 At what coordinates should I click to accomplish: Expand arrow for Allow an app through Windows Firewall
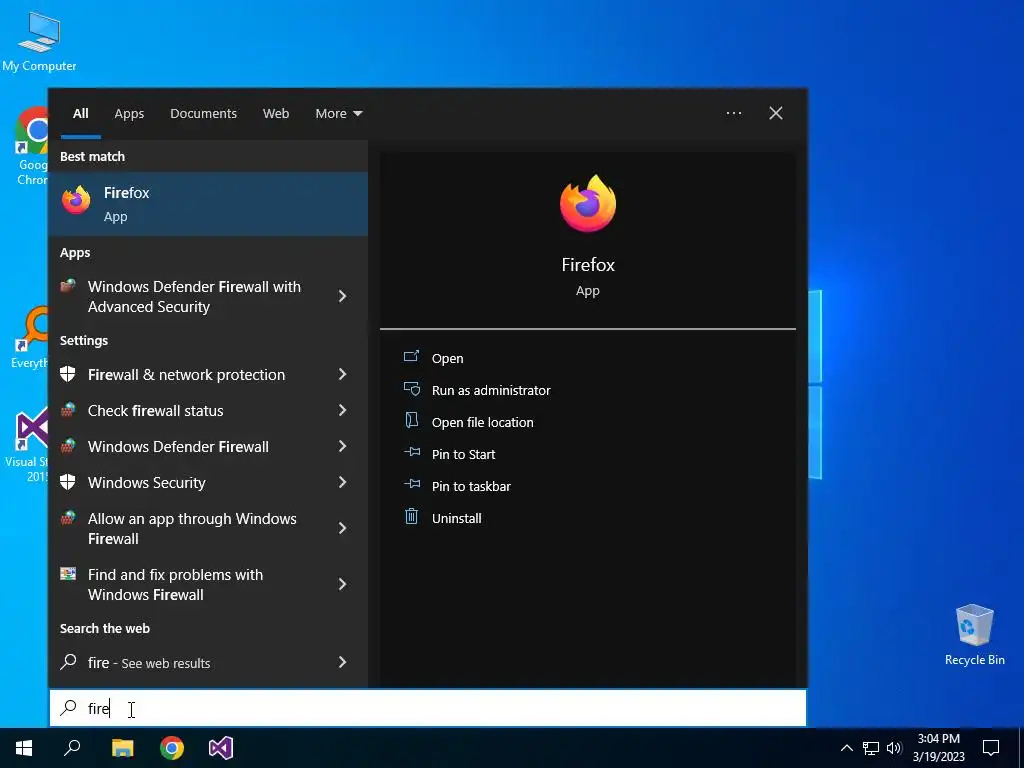pos(343,528)
